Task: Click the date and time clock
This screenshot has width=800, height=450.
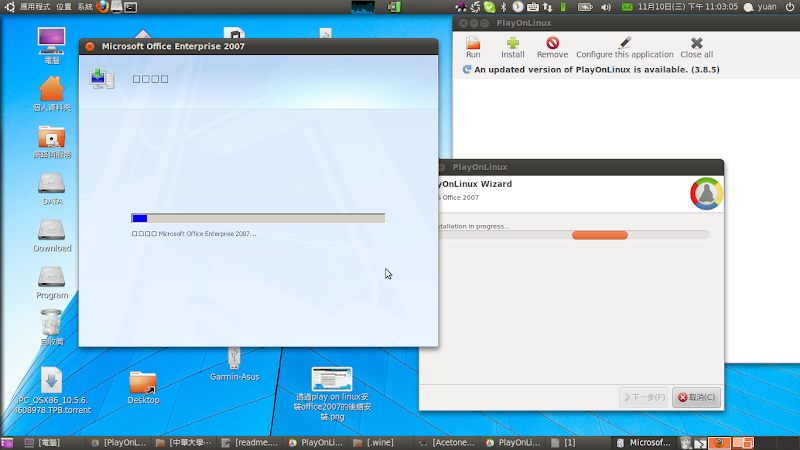Action: click(x=688, y=7)
